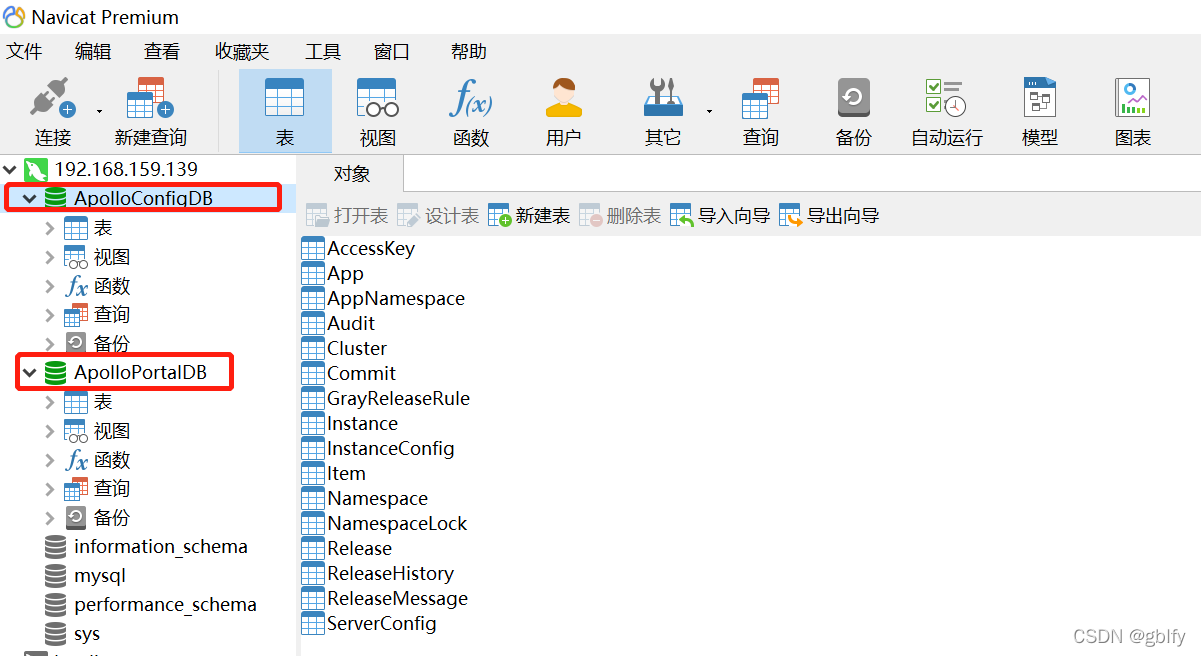
Task: Select the 表 (Table) toolbar icon
Action: point(285,112)
